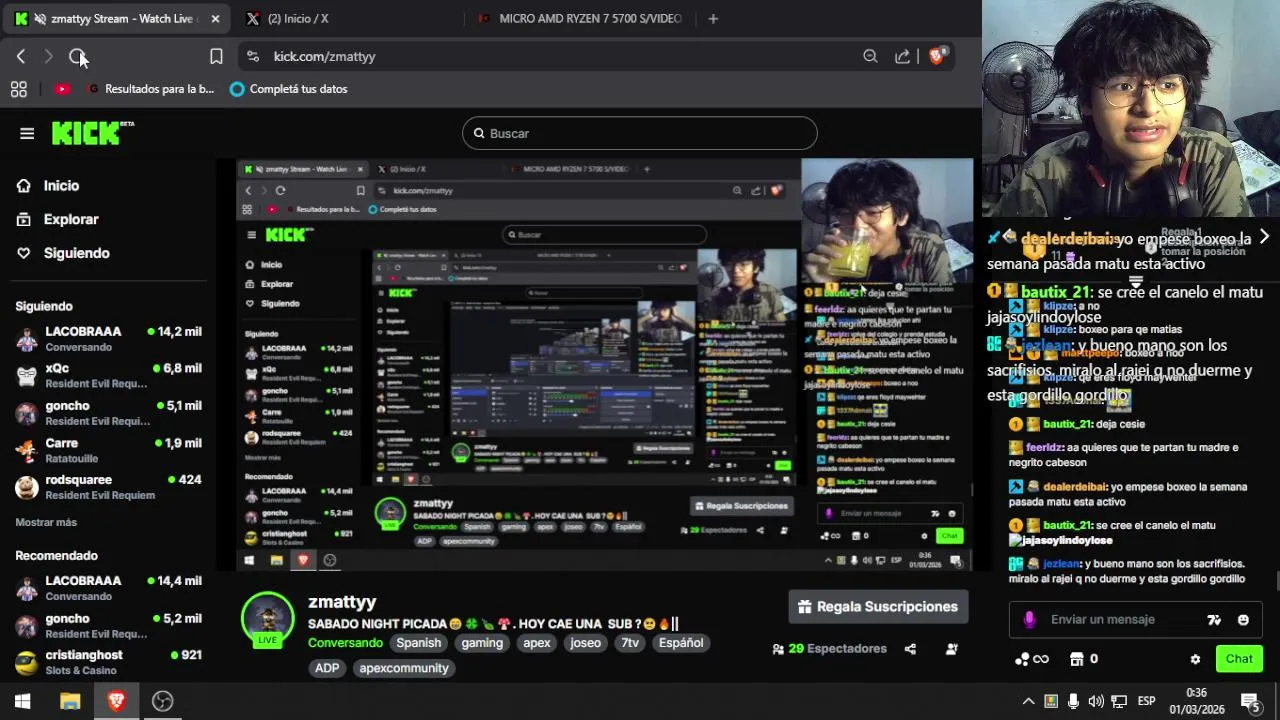
Task: Open the OBS icon in taskbar
Action: click(x=162, y=701)
